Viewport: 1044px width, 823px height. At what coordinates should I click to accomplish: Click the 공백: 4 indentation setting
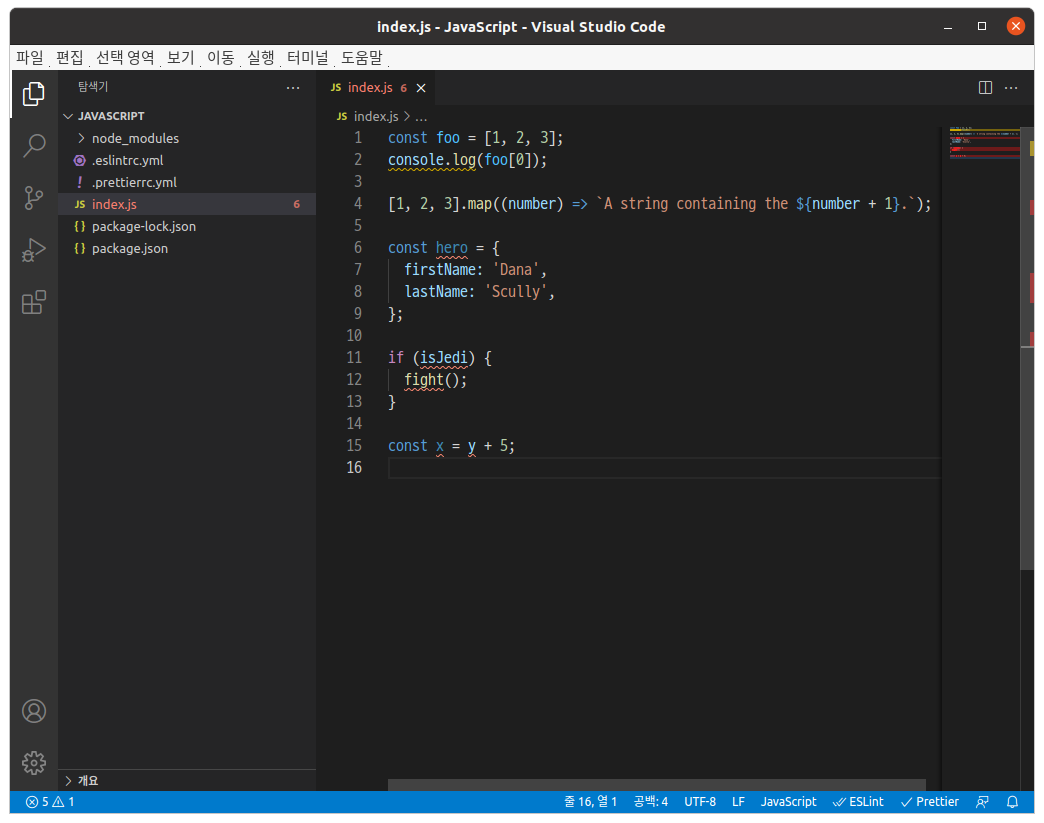[651, 802]
